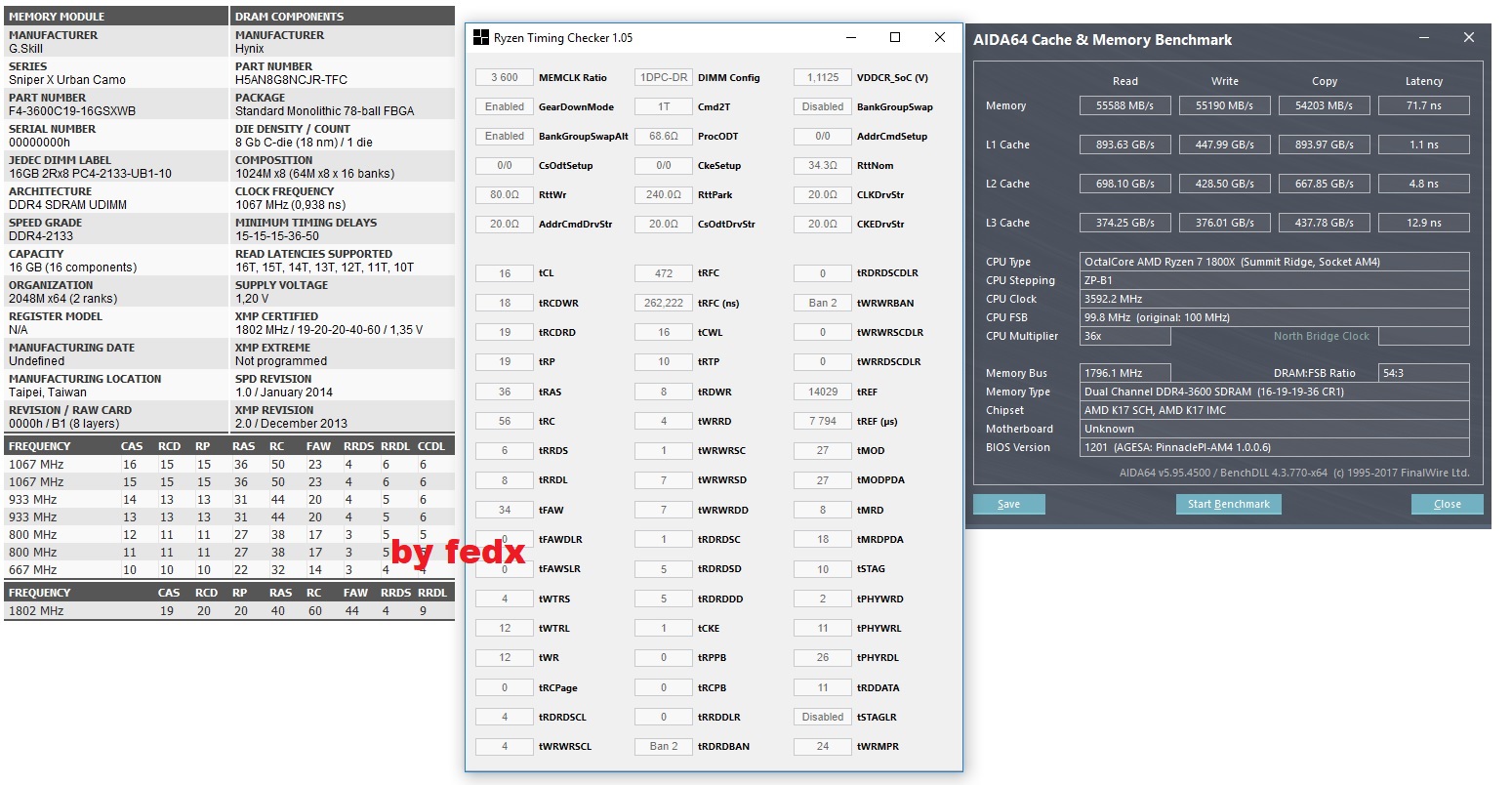Click the empty North Bridge Clock field
Screen dimensions: 1512x785
click(1424, 336)
